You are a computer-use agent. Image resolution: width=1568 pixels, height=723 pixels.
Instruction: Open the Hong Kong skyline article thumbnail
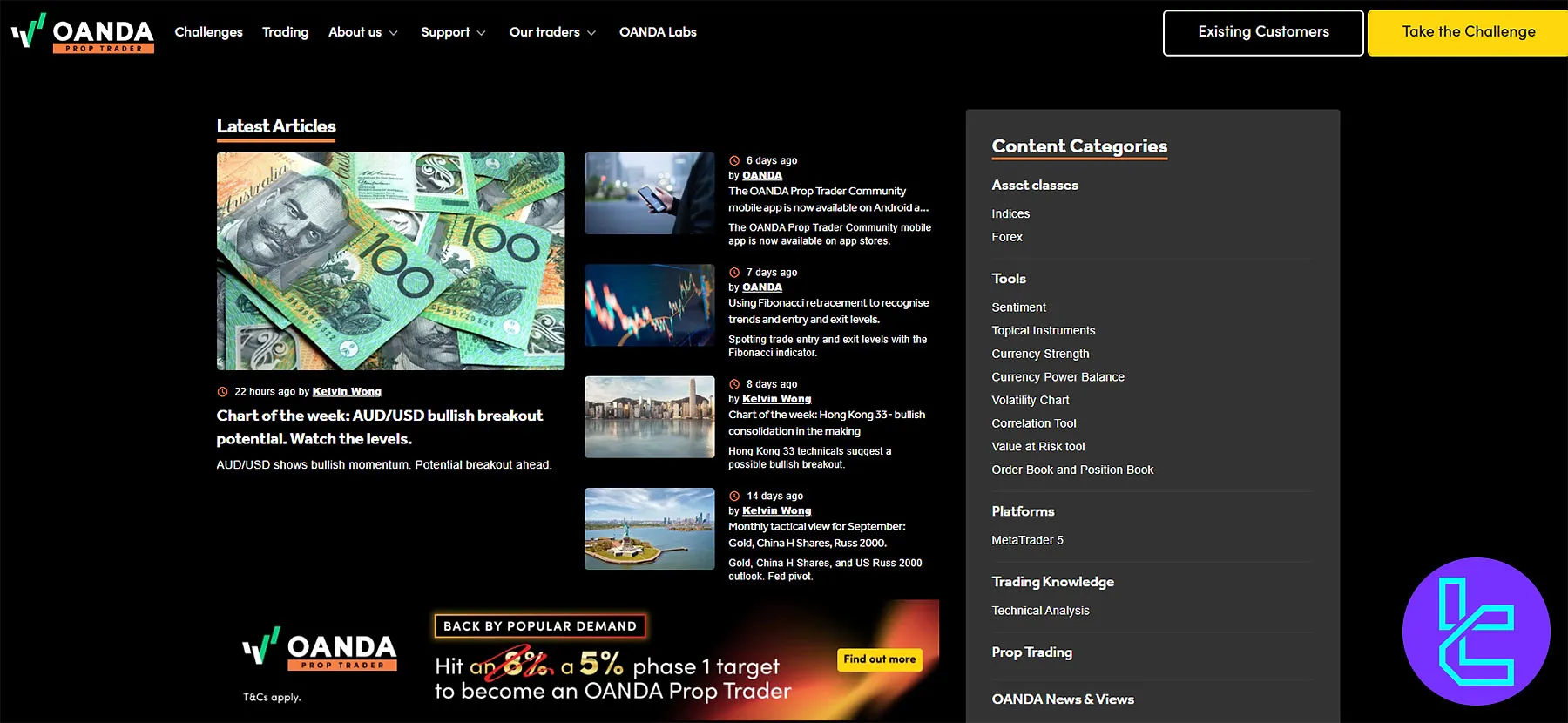tap(650, 417)
